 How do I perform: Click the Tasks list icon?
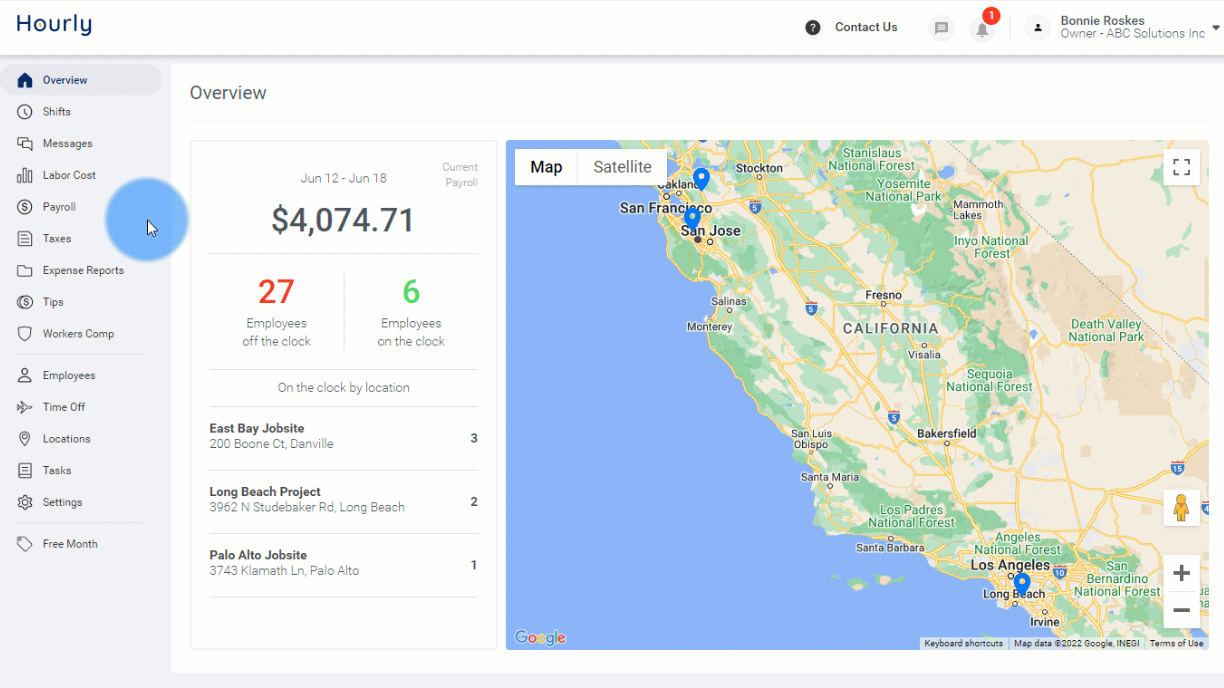[x=25, y=471]
